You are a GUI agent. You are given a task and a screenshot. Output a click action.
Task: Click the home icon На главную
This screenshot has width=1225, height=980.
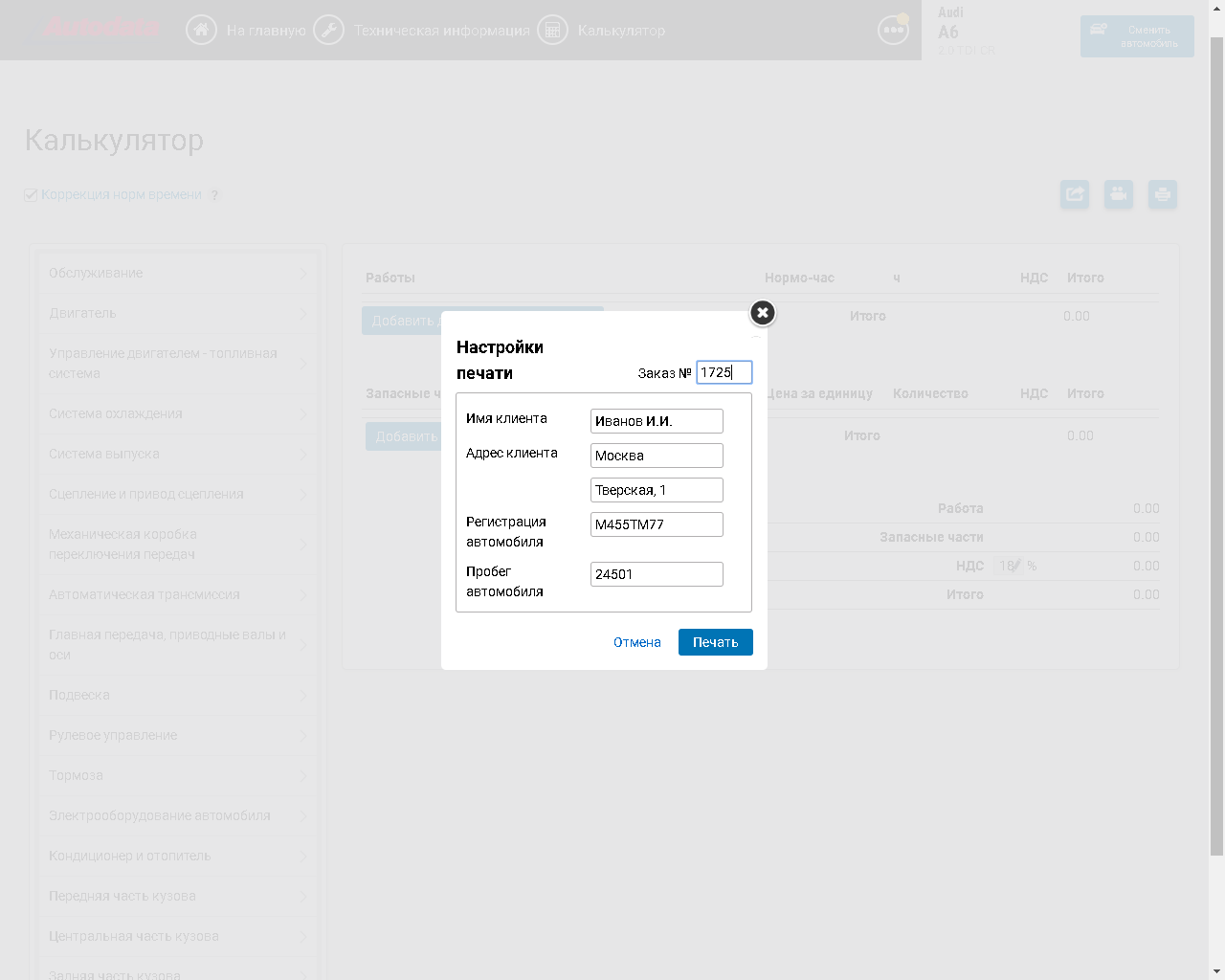point(201,30)
